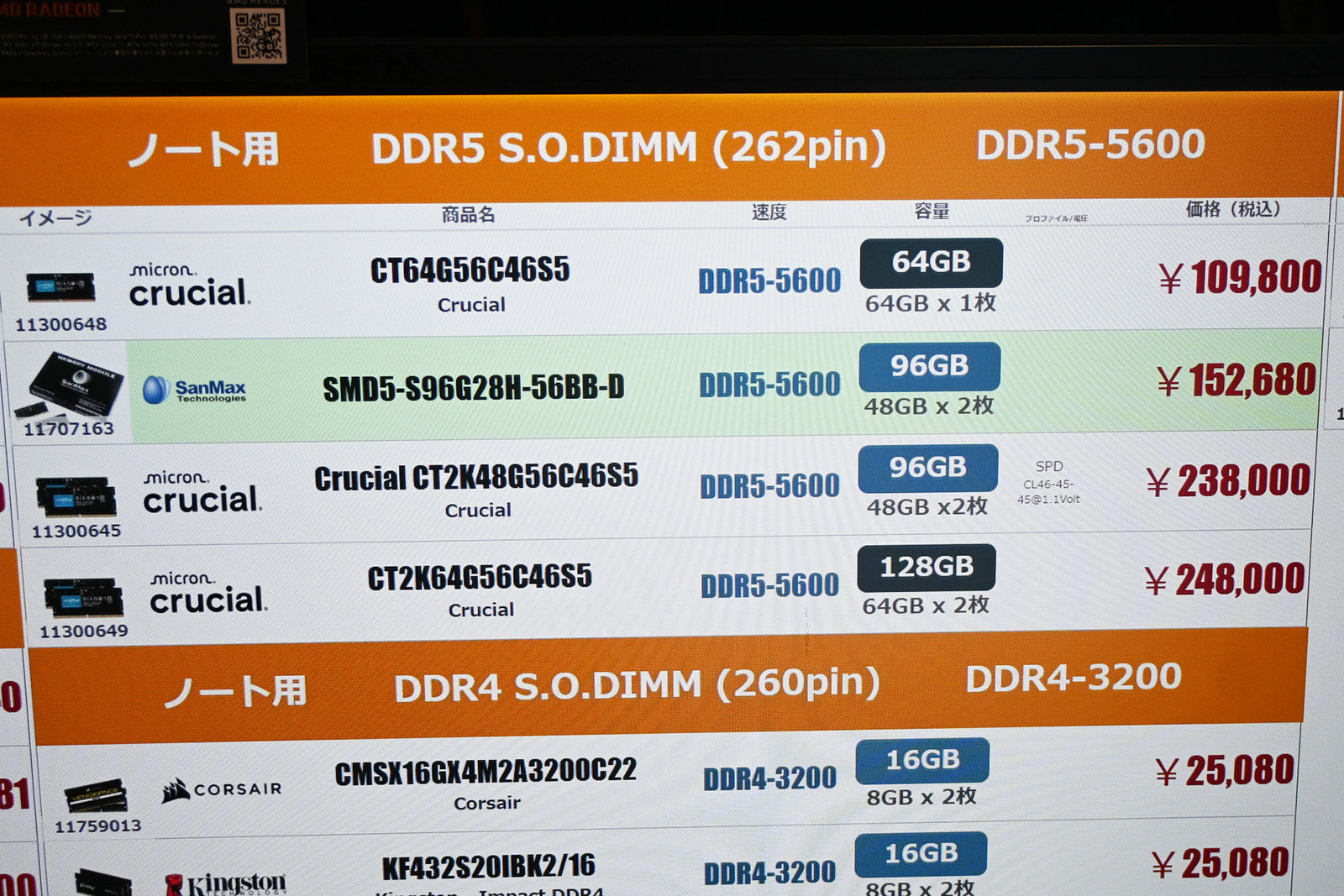
Task: Click the DDR4 S.O.DIMM (260pin) section heading
Action: click(x=637, y=685)
